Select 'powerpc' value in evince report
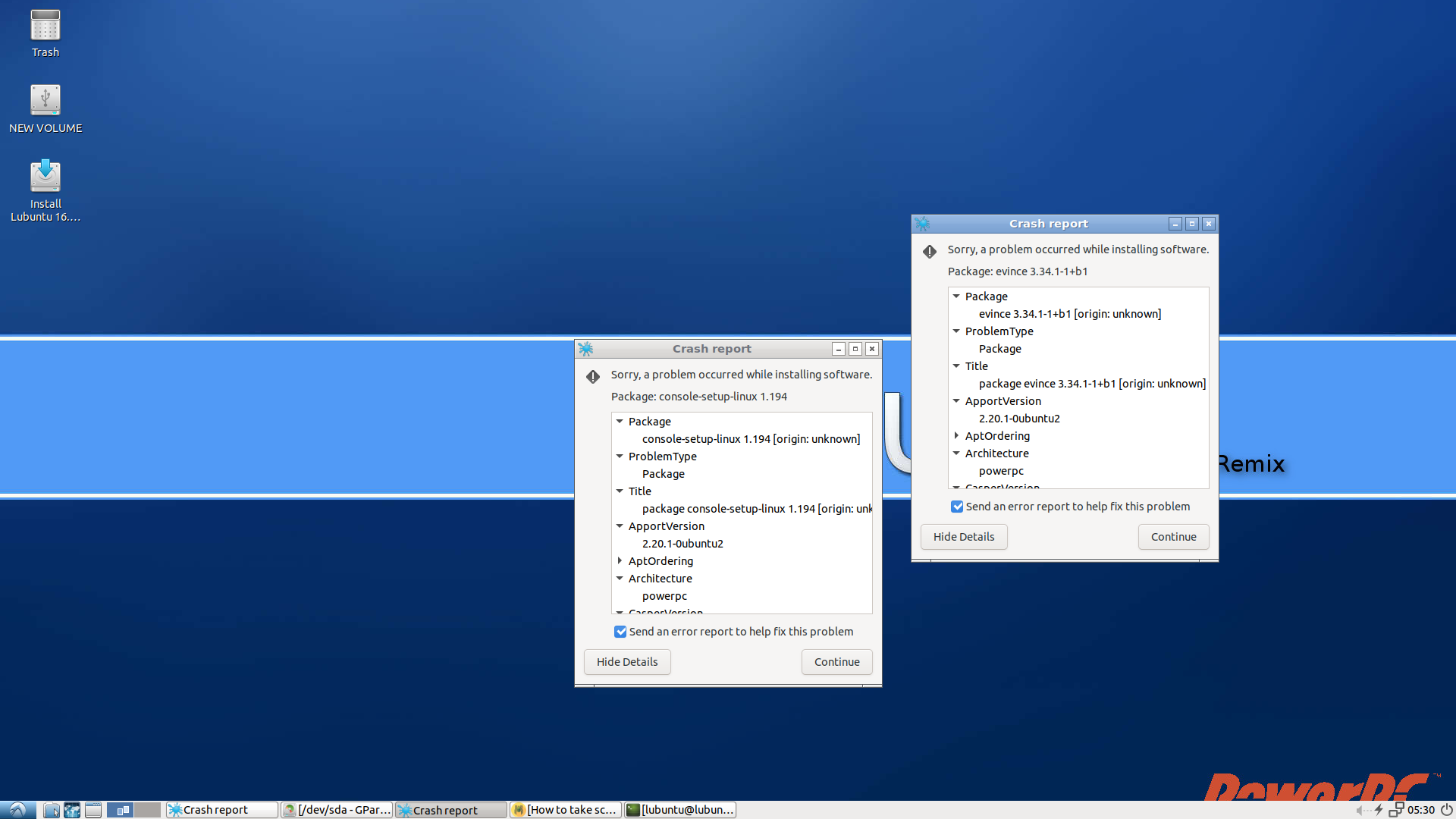 pos(1001,471)
